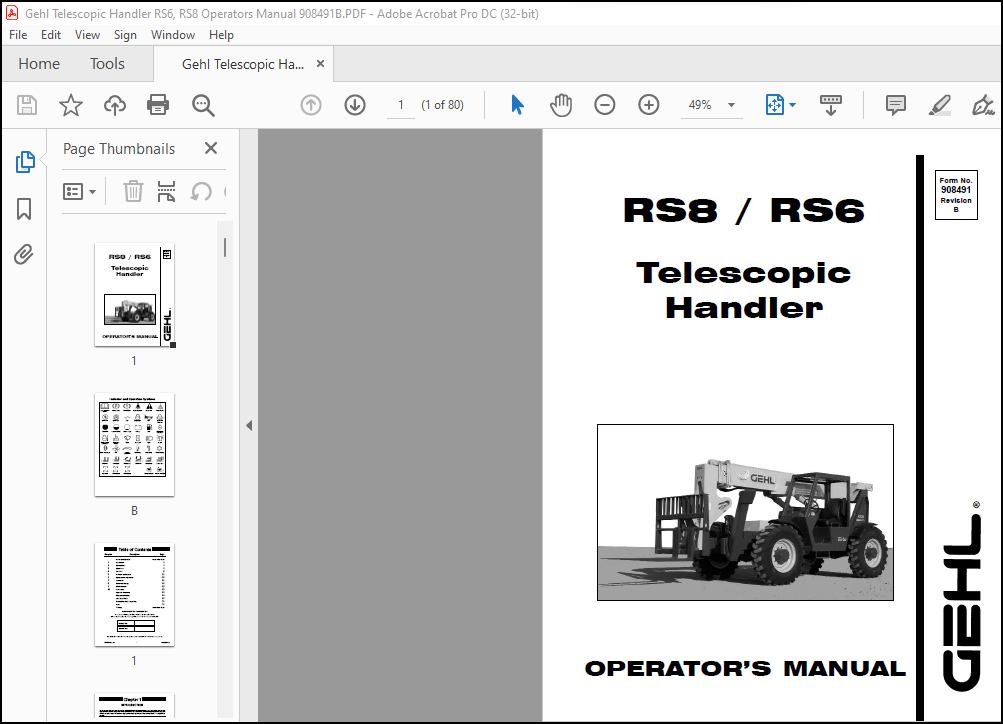Go to previous page arrow
1003x724 pixels.
[311, 105]
